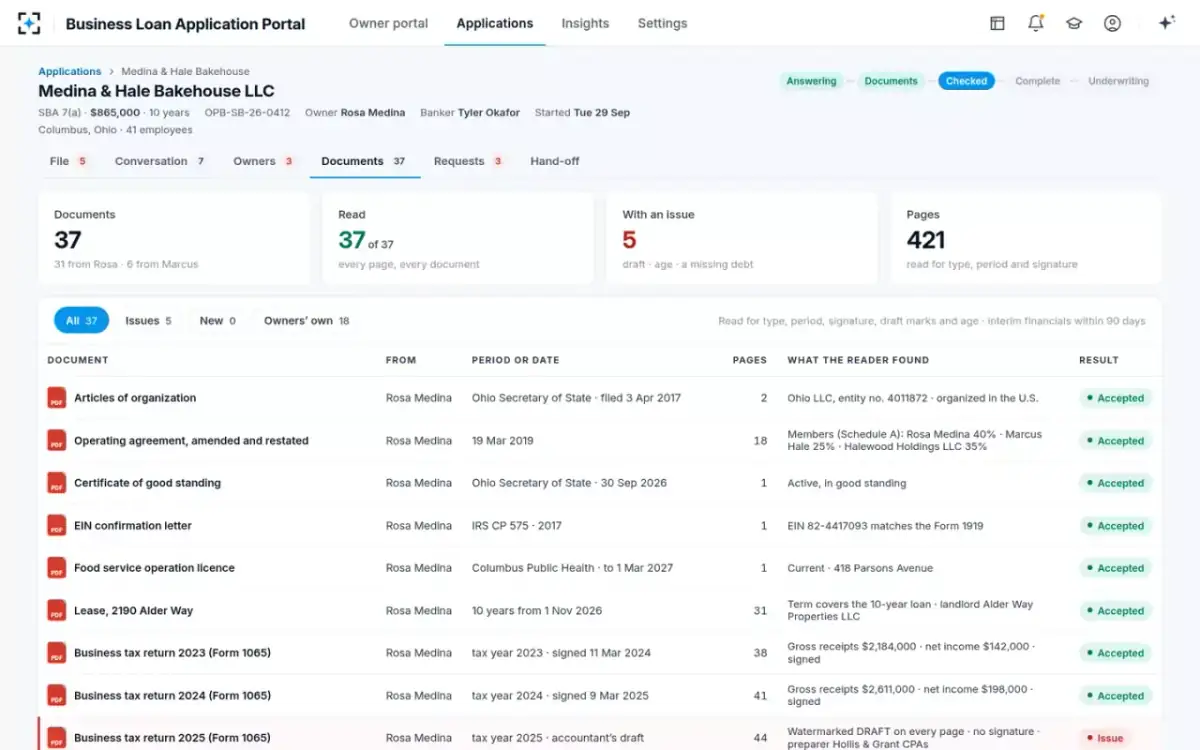Click the 2024 tax return PDF icon
The width and height of the screenshot is (1200, 750).
coord(57,695)
